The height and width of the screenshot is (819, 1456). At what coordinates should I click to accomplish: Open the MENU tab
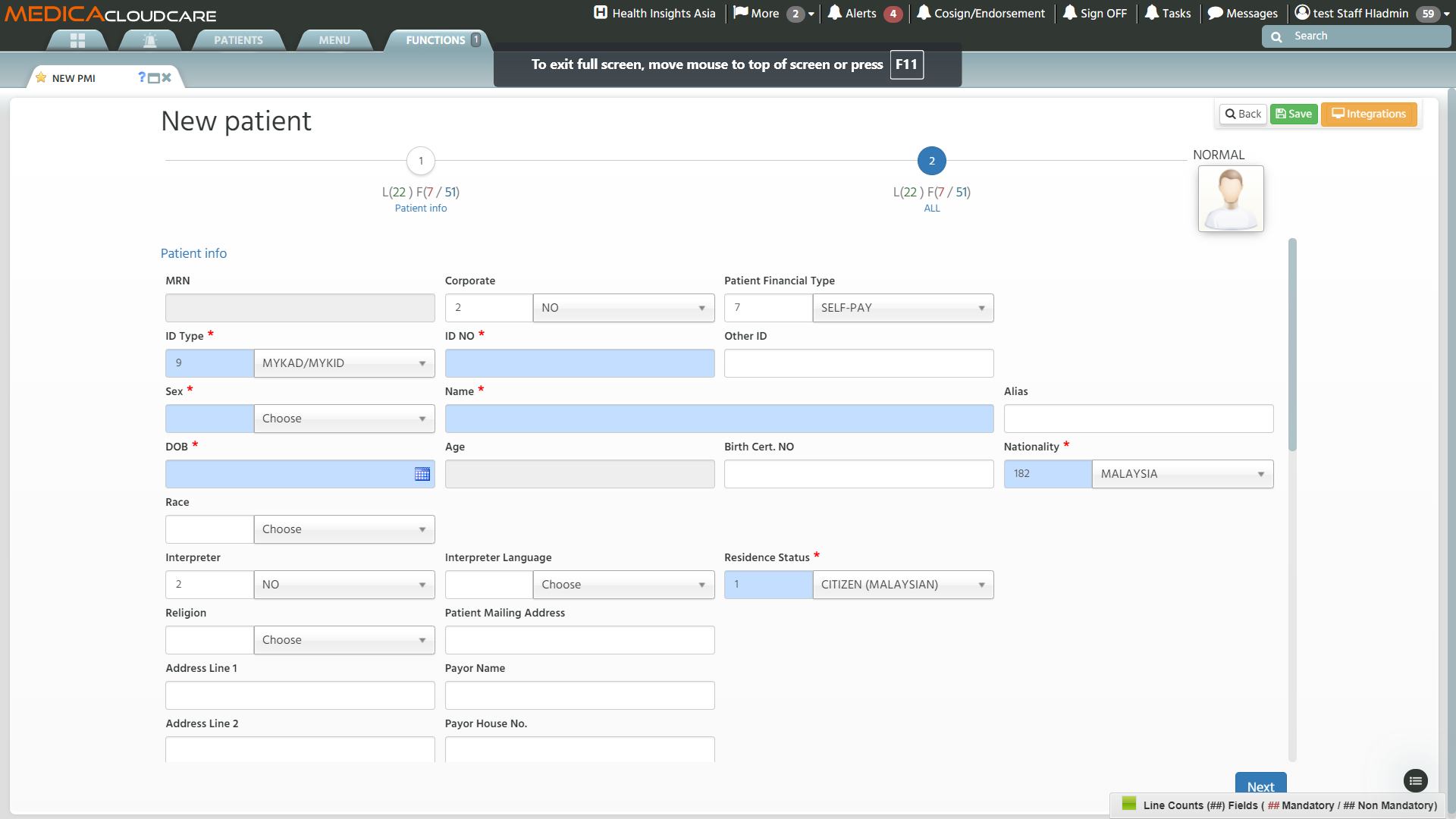[334, 40]
